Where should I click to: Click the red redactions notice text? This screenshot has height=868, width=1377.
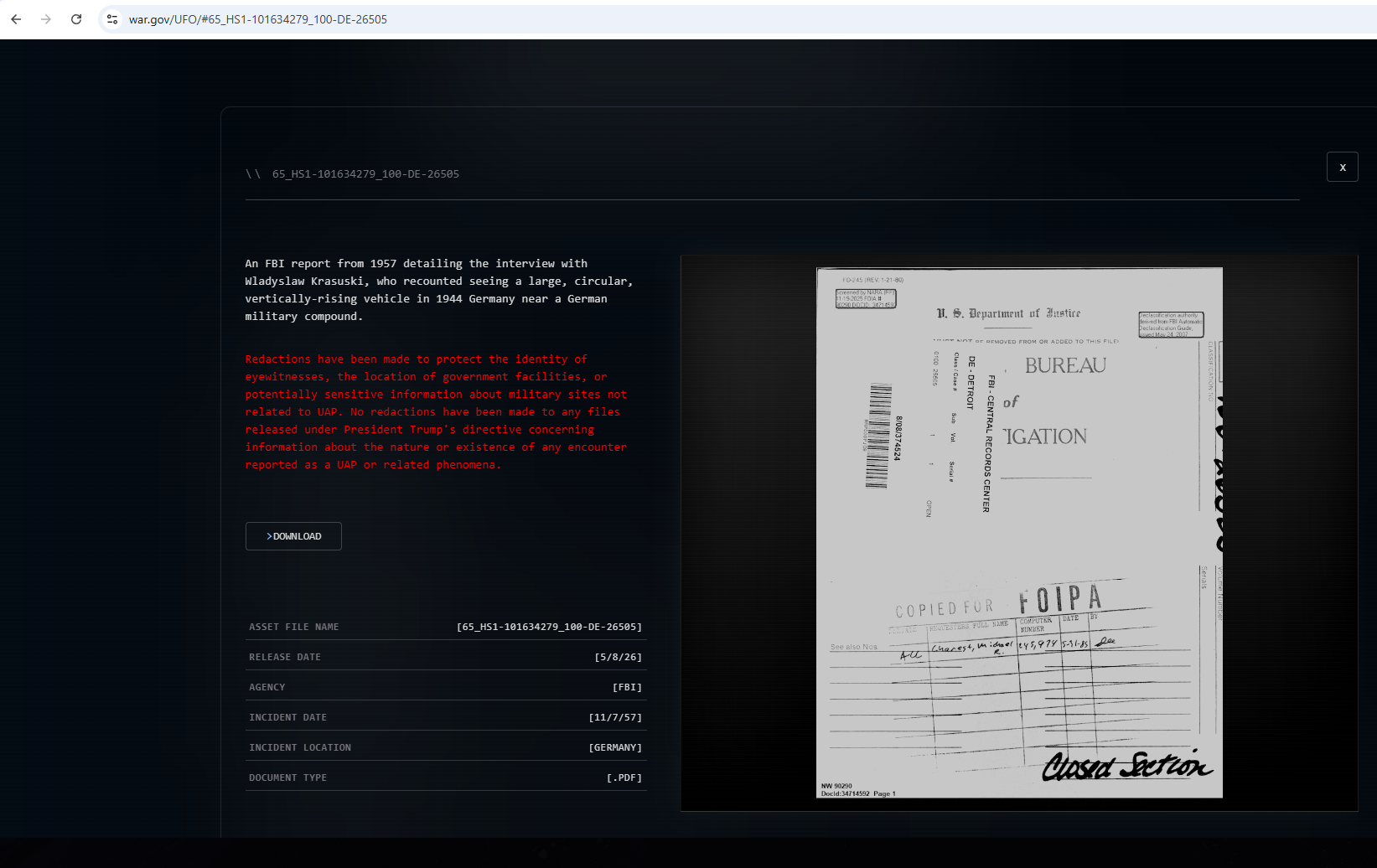click(436, 412)
